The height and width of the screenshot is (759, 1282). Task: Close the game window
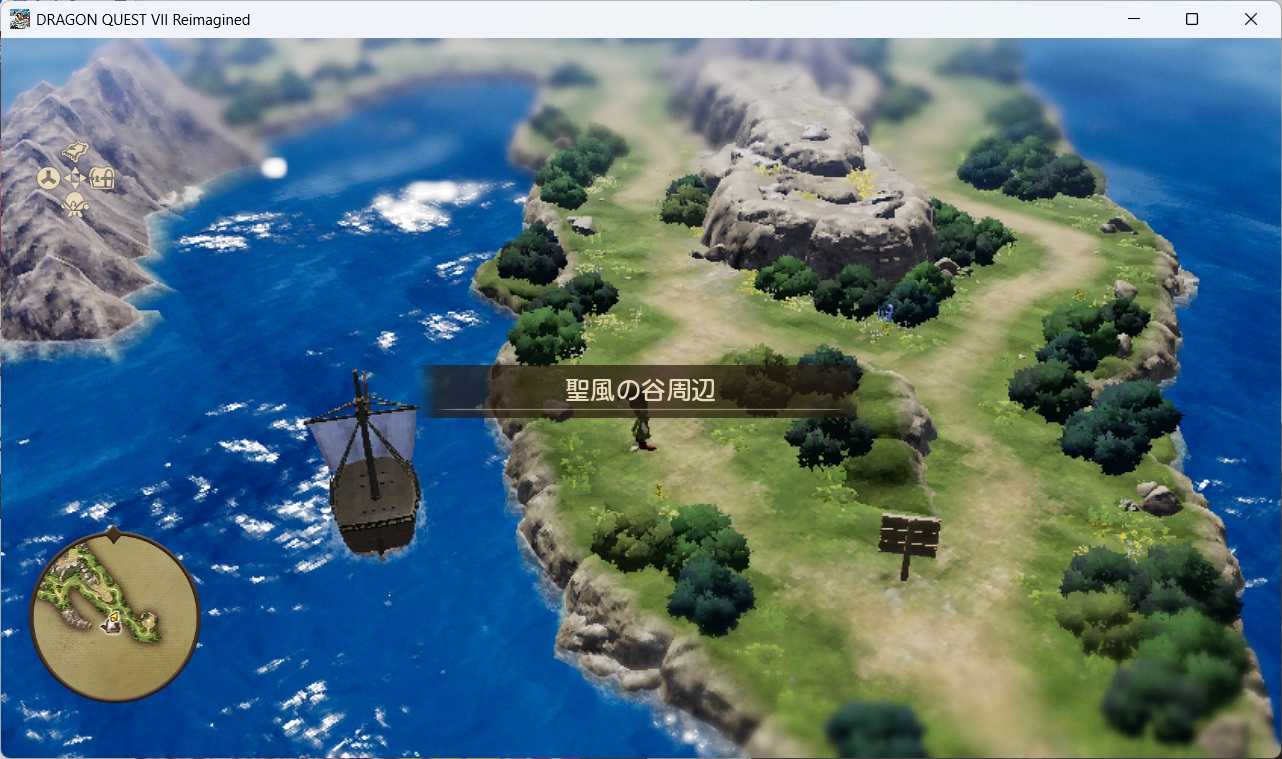[1251, 19]
